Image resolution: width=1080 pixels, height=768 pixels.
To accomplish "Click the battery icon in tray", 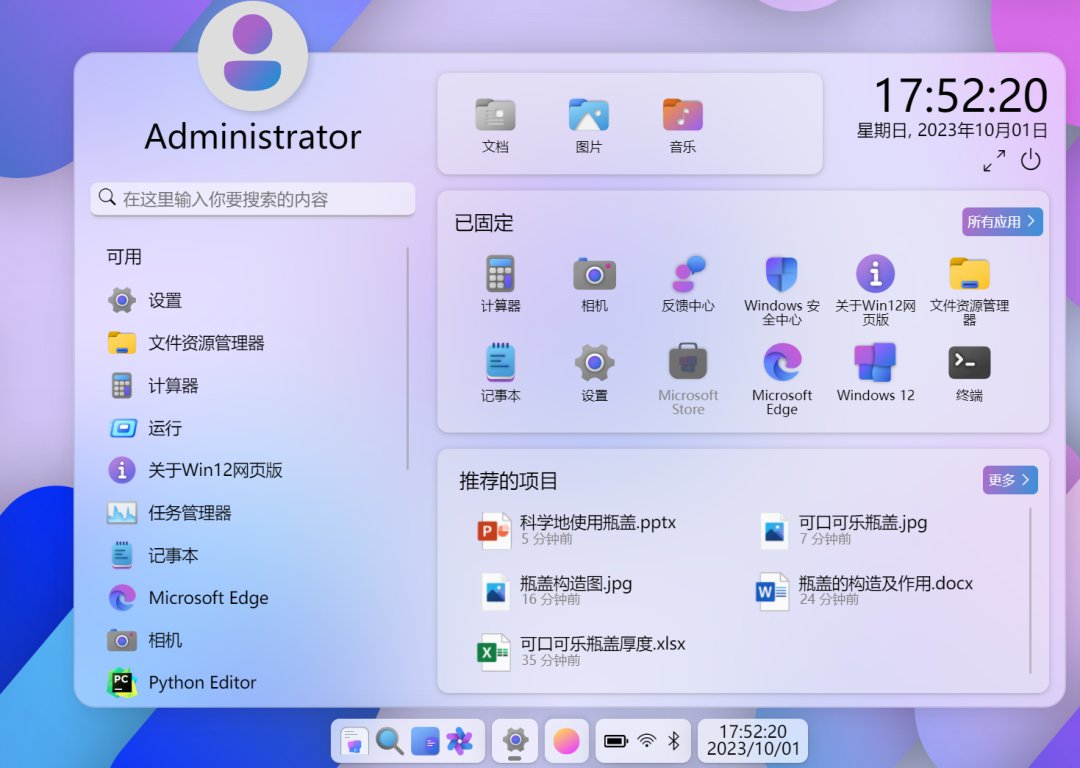I will coord(616,741).
